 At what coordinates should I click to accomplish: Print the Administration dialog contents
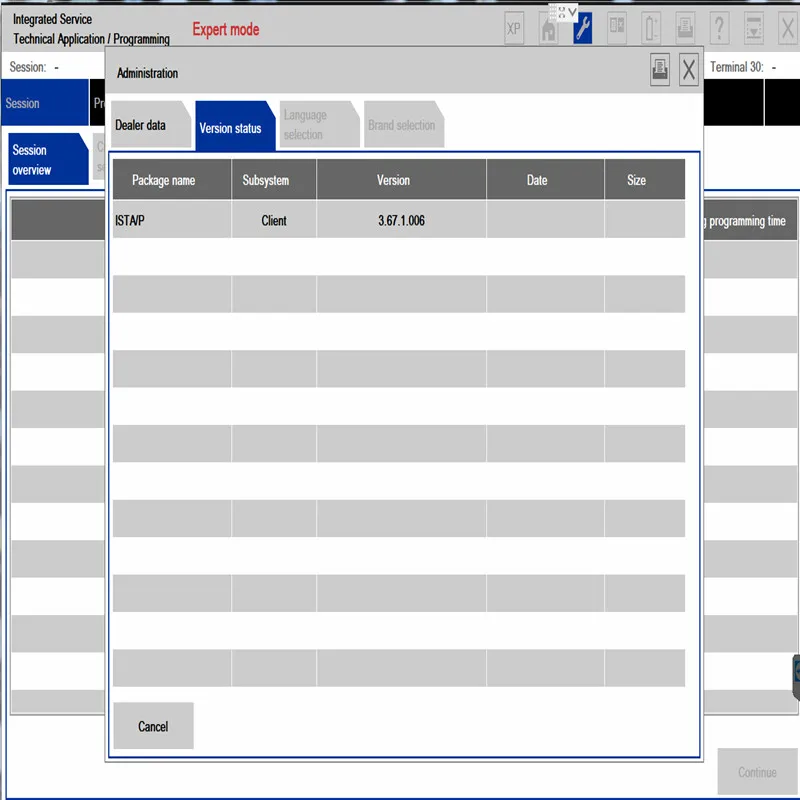(x=660, y=70)
